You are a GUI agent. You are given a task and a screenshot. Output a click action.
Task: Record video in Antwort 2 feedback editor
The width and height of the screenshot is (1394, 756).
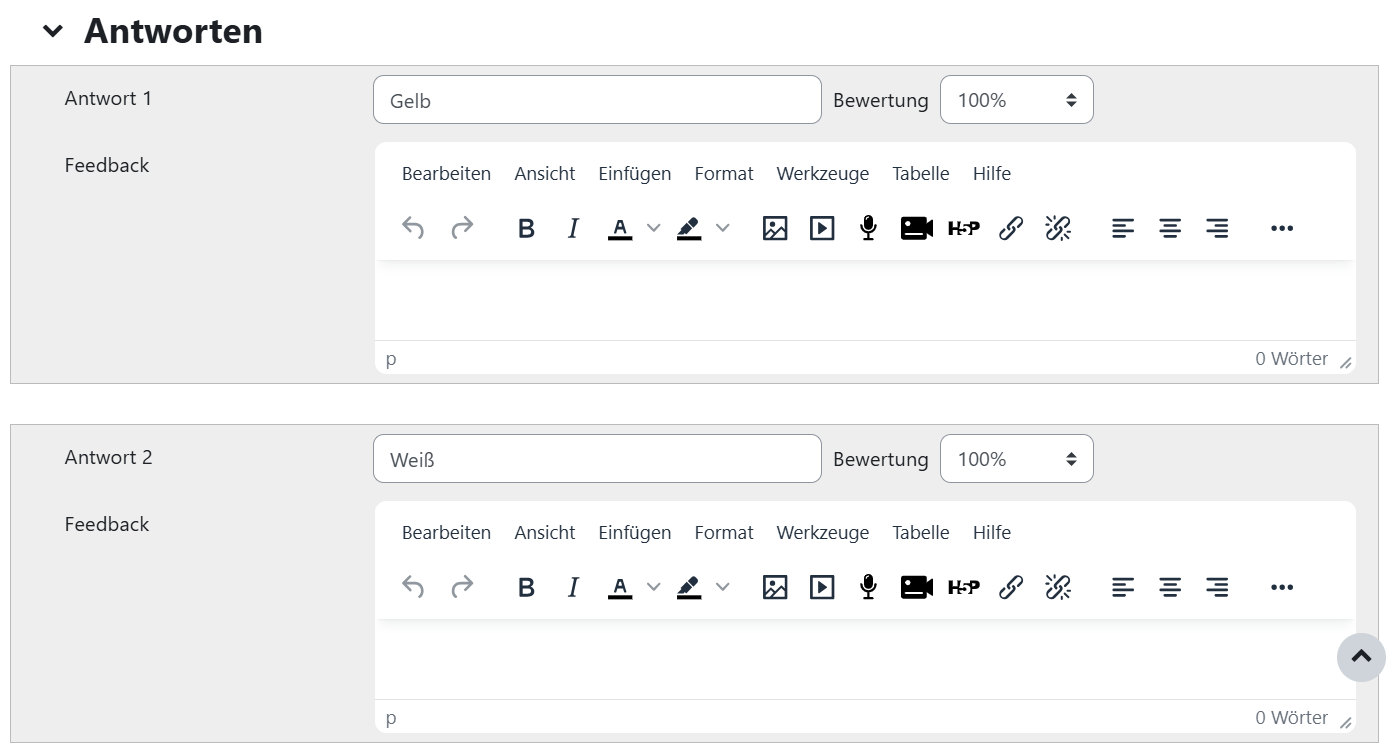[916, 587]
